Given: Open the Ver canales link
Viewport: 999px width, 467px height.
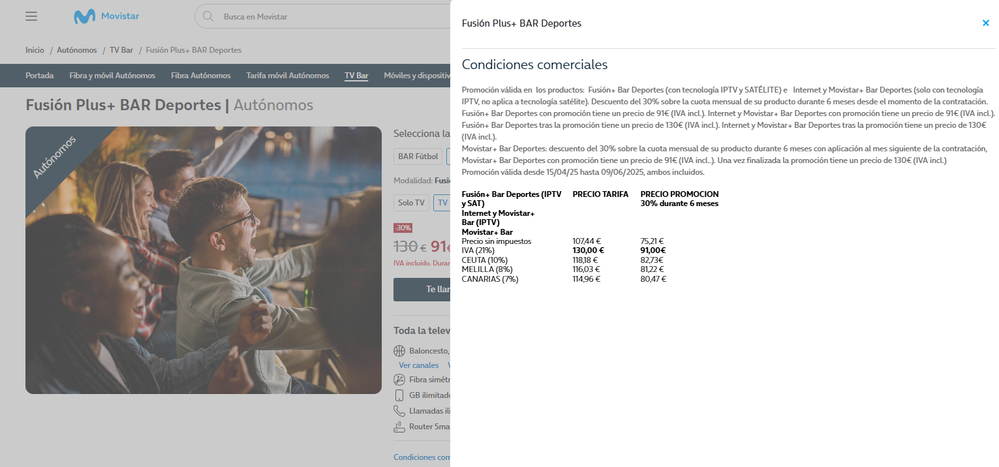Looking at the screenshot, I should [x=419, y=365].
